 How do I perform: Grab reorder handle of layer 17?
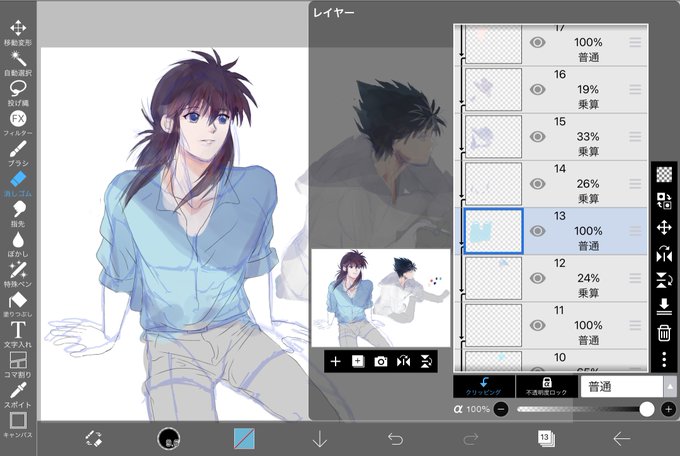pyautogui.click(x=635, y=42)
